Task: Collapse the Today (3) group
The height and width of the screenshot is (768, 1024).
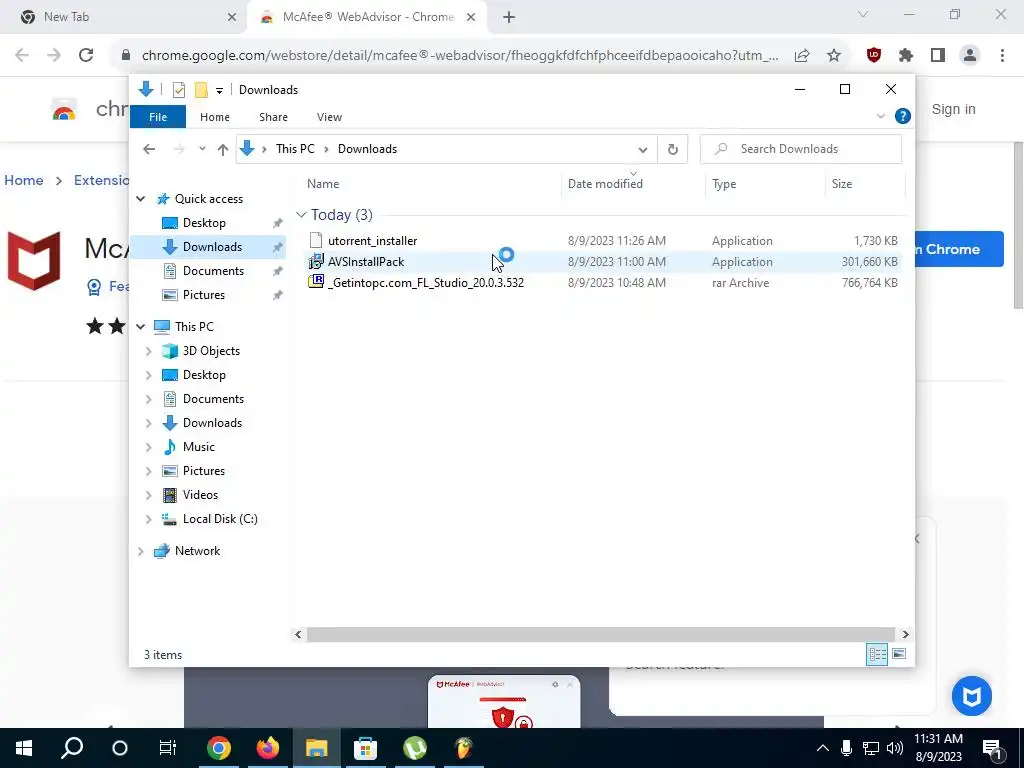Action: coord(301,215)
